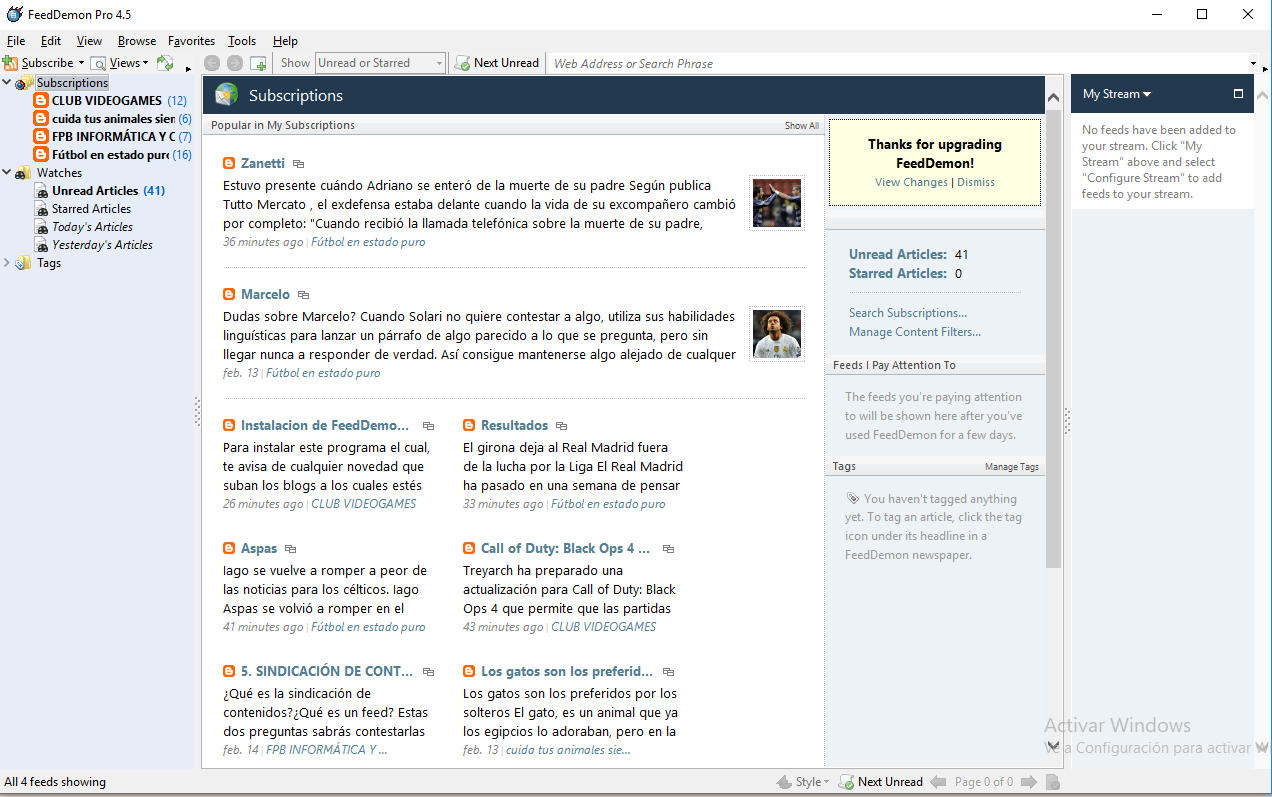Open the File menu
The height and width of the screenshot is (797, 1272).
point(16,41)
